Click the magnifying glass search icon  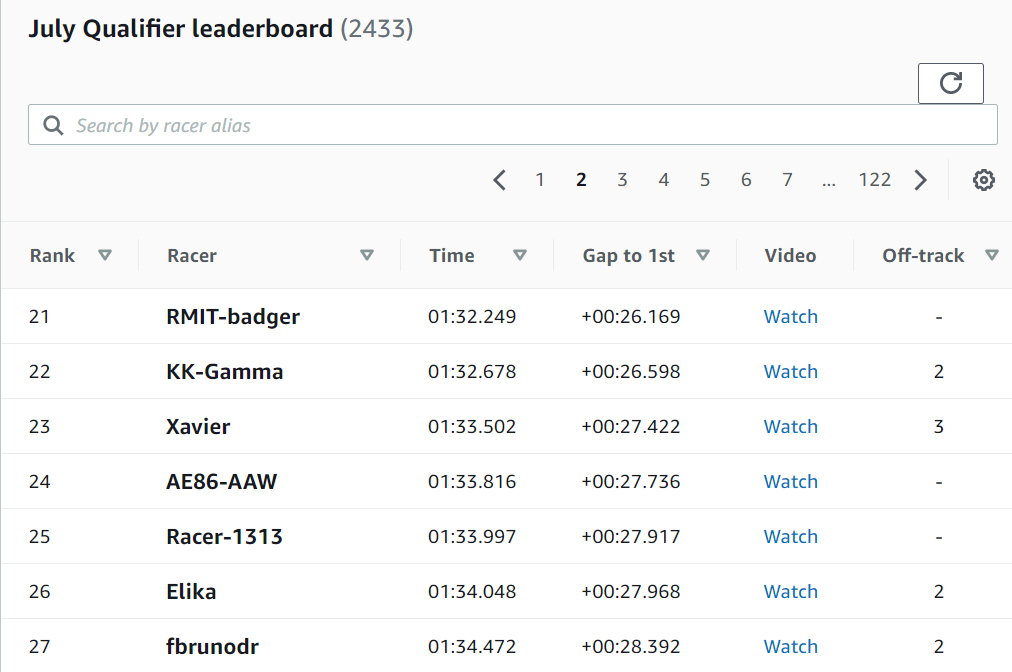[53, 124]
